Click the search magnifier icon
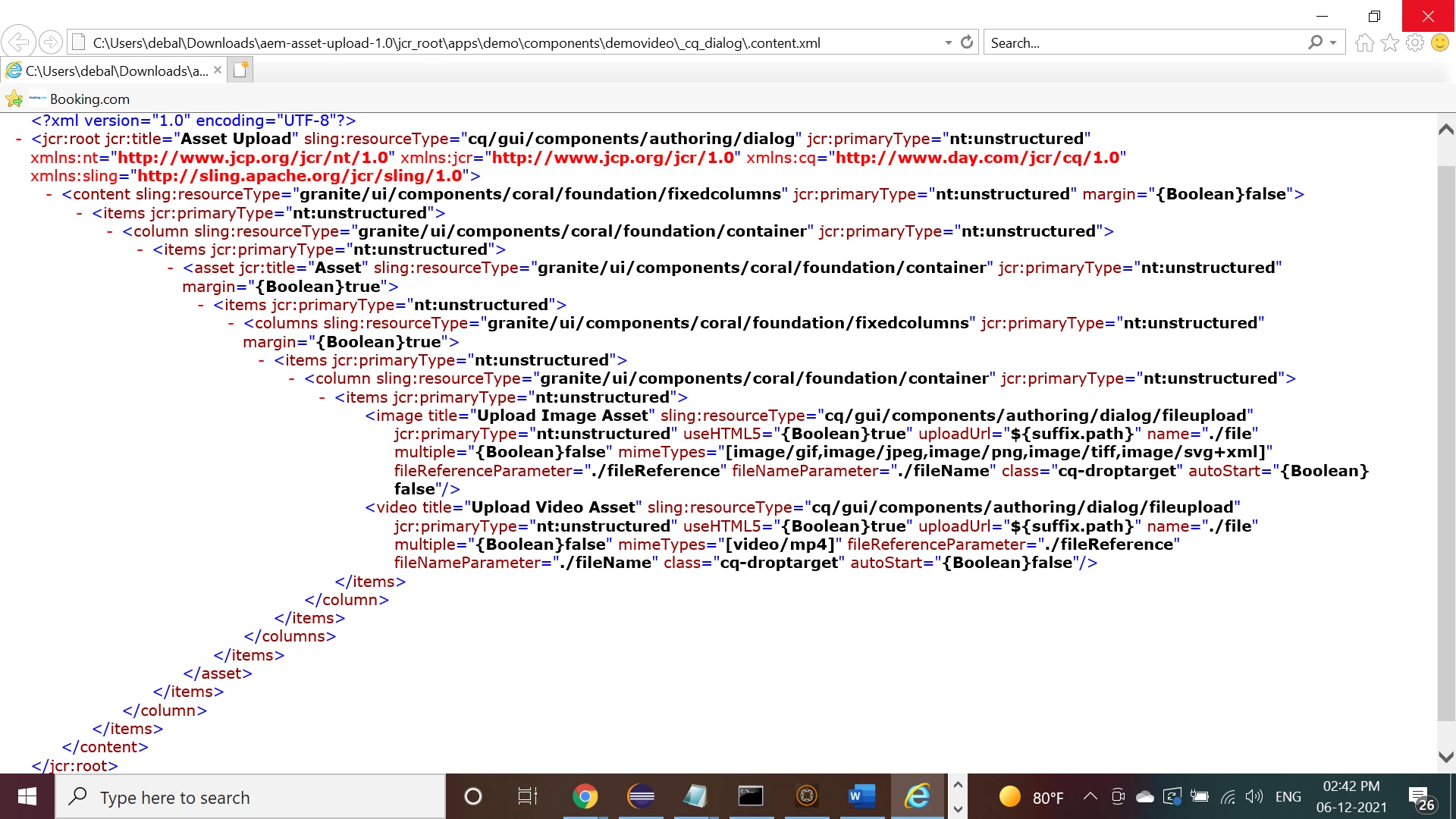The image size is (1456, 819). coord(1315,42)
